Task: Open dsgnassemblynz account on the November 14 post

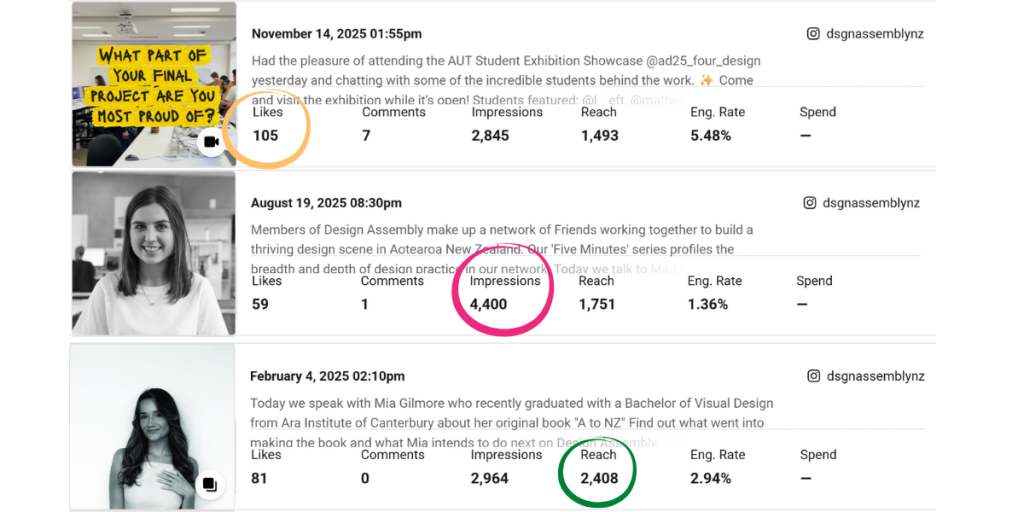Action: 876,34
